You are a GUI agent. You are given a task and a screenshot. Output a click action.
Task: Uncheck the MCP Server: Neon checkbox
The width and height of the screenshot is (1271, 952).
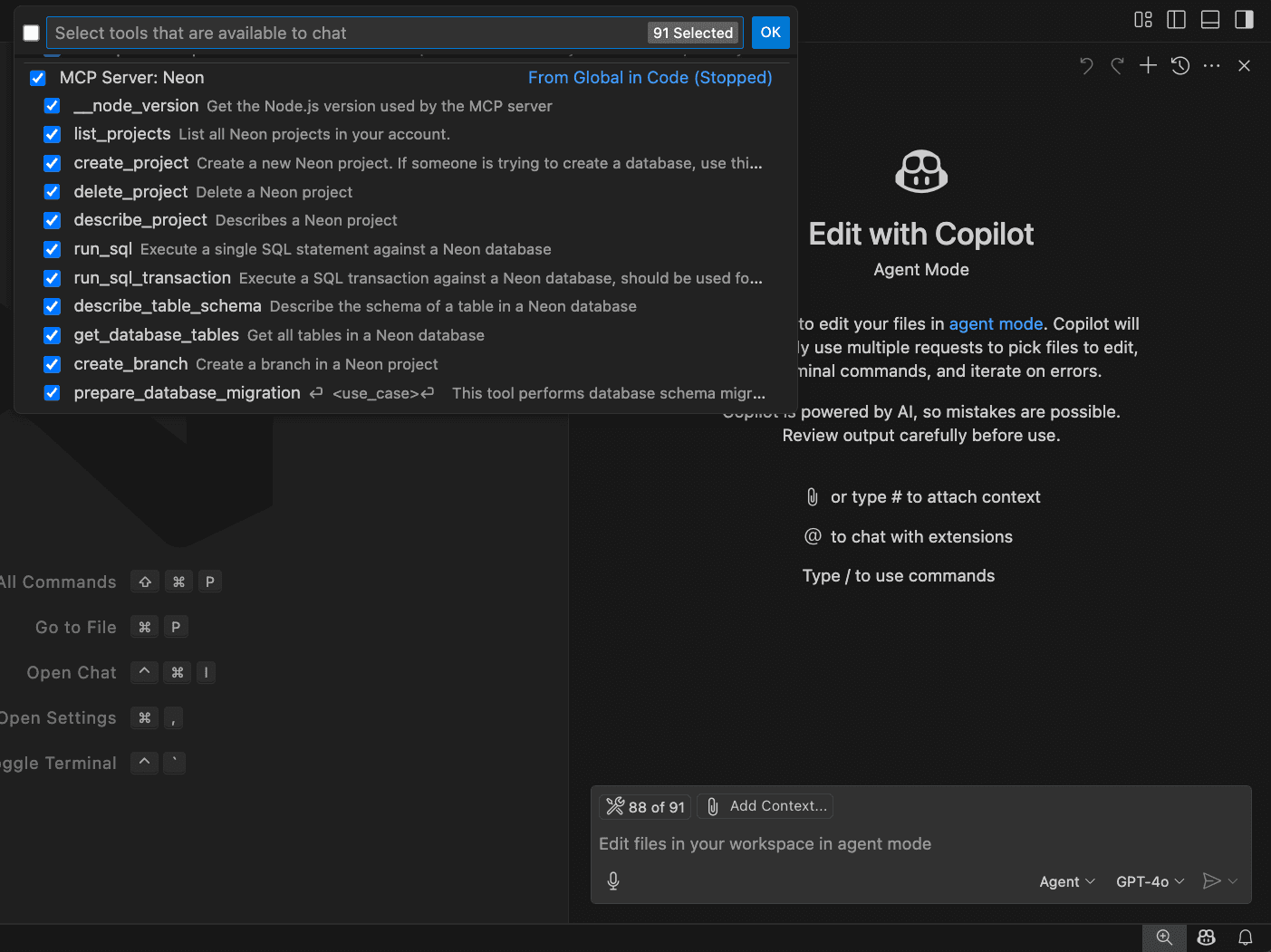[37, 78]
